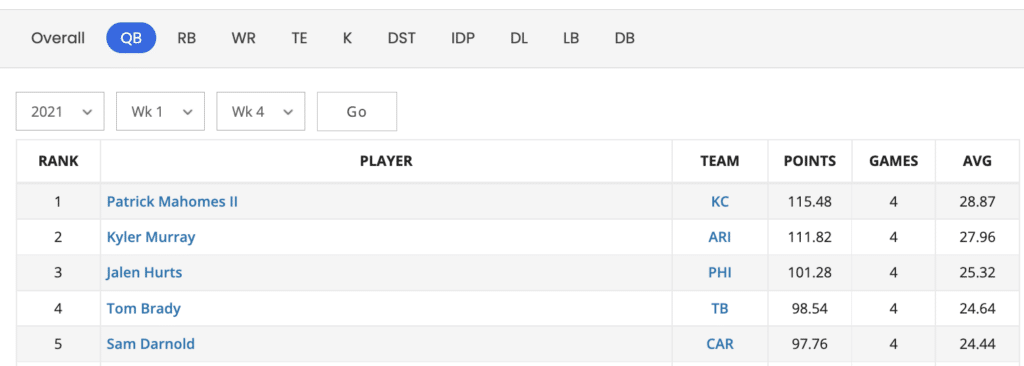This screenshot has height=366, width=1024.
Task: Sort table by POINTS column header
Action: pos(810,161)
